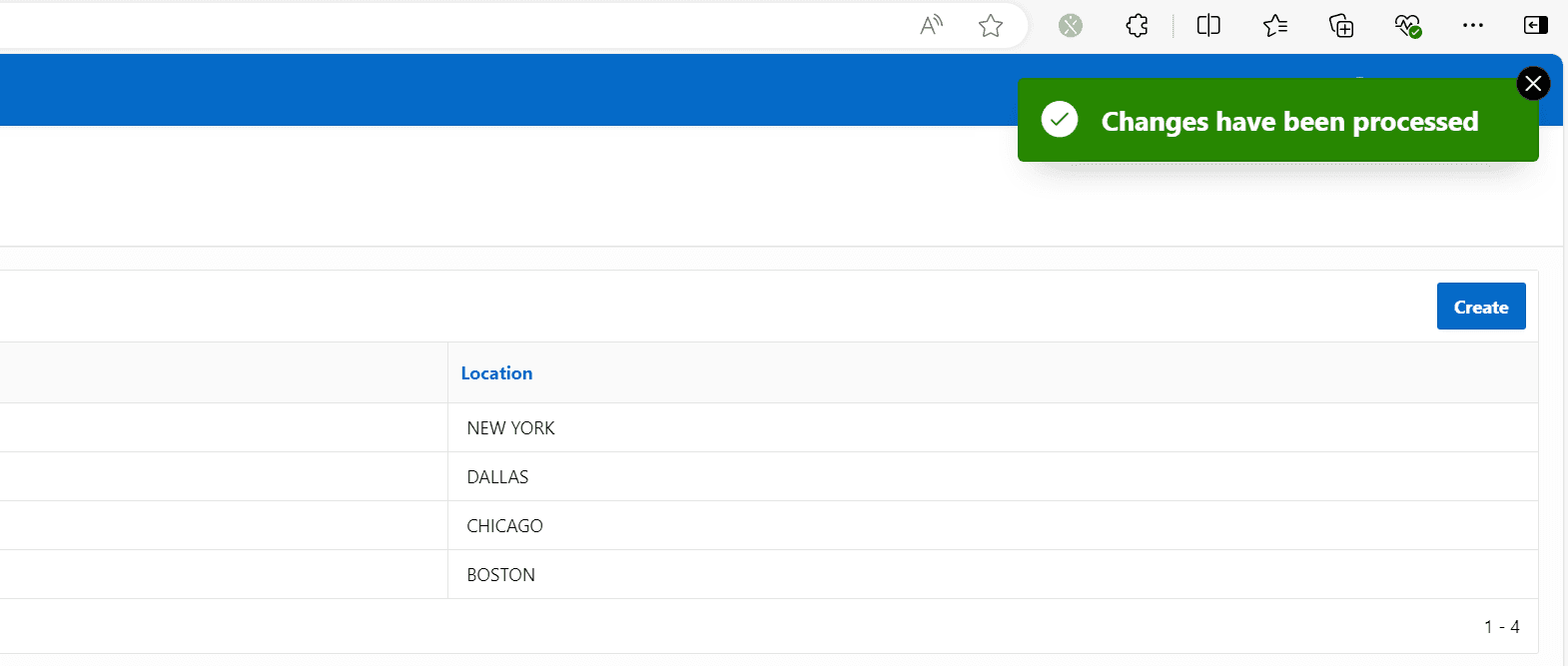The width and height of the screenshot is (1568, 666).
Task: Select the BOSTON location cell
Action: coord(500,575)
